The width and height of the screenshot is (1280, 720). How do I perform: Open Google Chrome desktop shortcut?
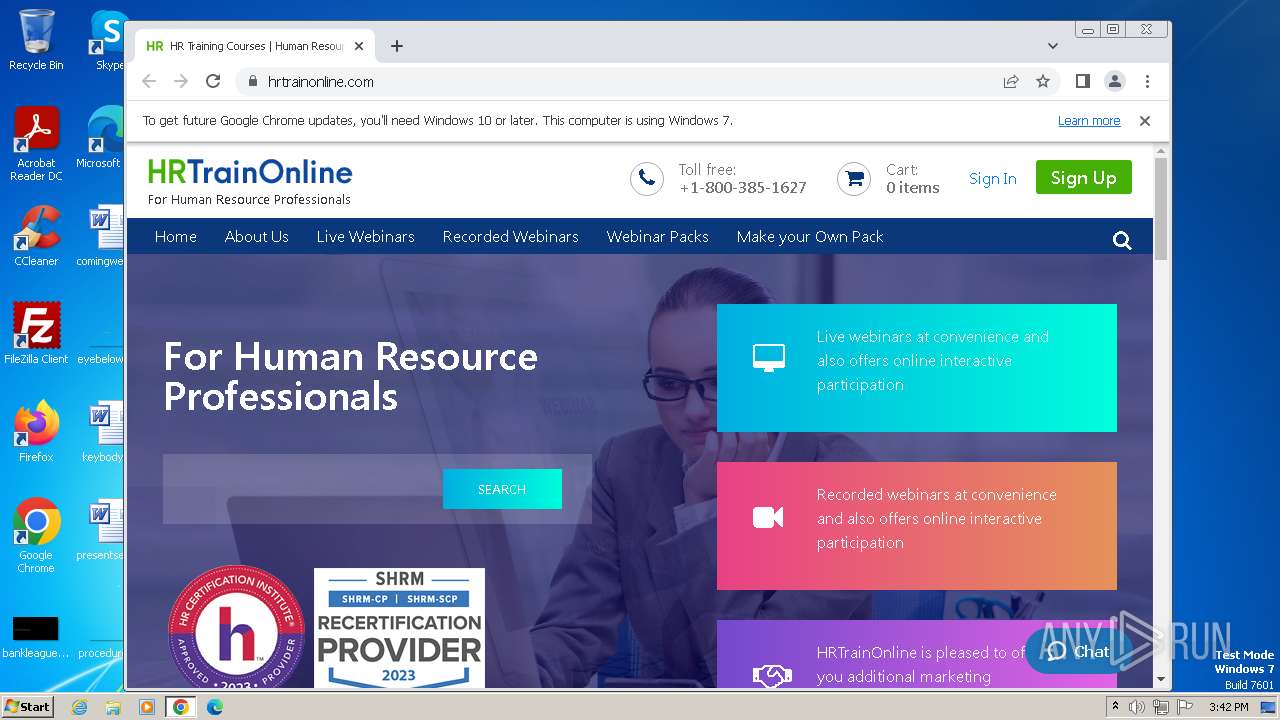click(x=36, y=535)
